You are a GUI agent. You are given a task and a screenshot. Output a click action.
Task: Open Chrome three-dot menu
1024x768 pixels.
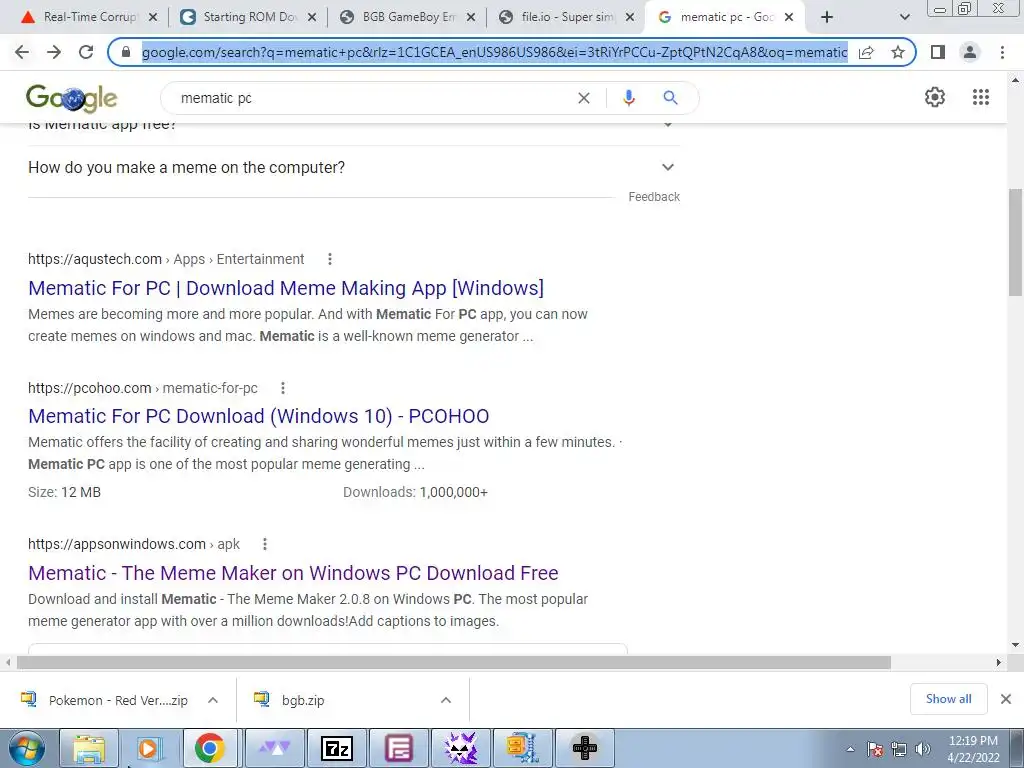pos(1002,52)
